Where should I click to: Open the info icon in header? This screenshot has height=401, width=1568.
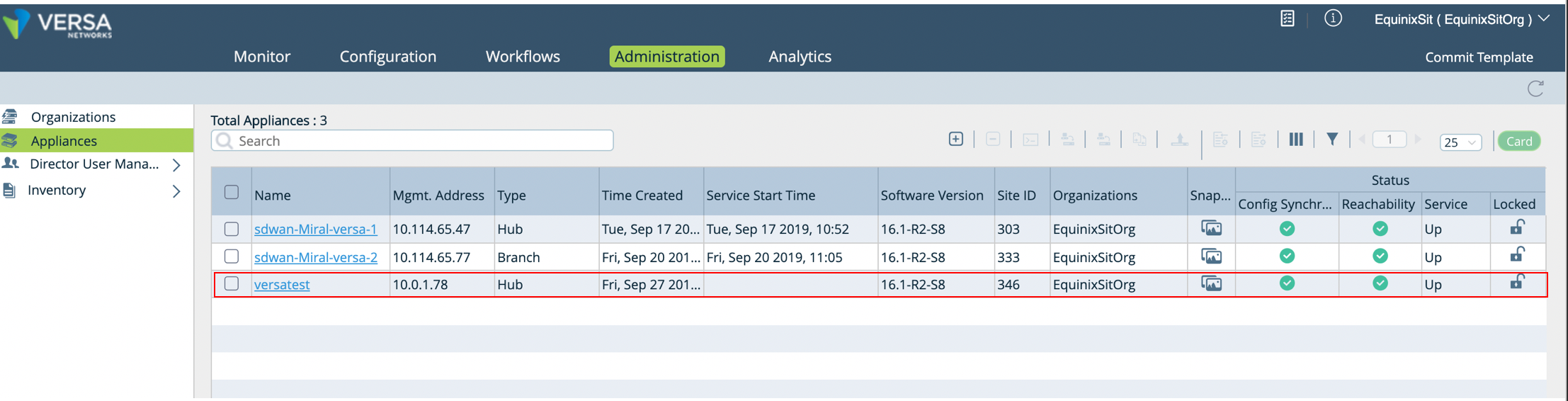[1332, 18]
